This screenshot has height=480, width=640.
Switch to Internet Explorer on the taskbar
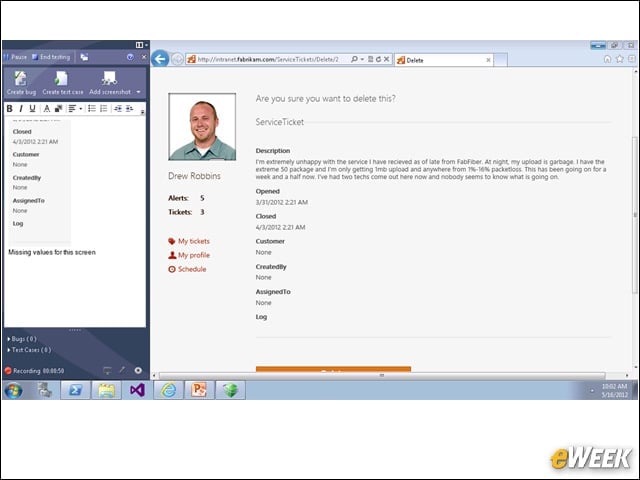click(169, 390)
